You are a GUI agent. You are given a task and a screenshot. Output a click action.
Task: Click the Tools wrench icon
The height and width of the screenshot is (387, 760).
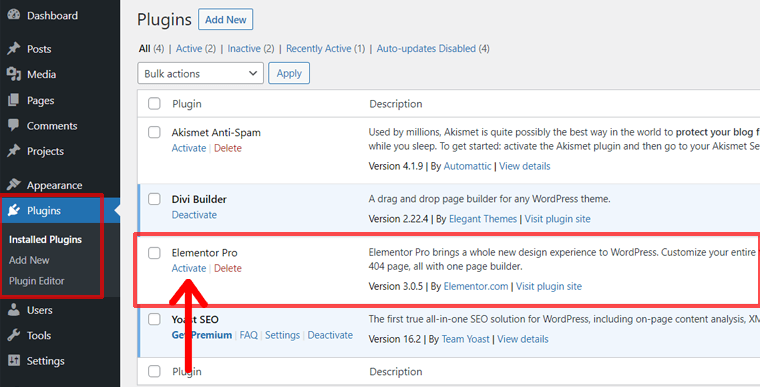coord(14,335)
